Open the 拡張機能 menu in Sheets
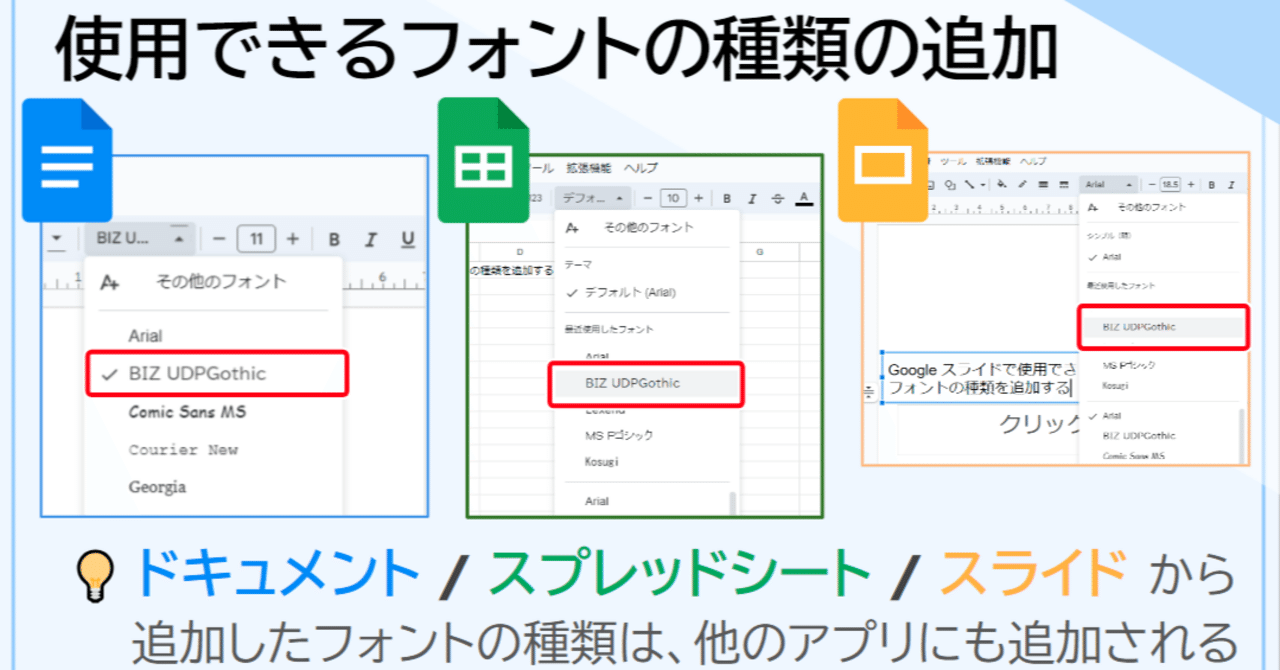Viewport: 1280px width, 670px height. (588, 167)
